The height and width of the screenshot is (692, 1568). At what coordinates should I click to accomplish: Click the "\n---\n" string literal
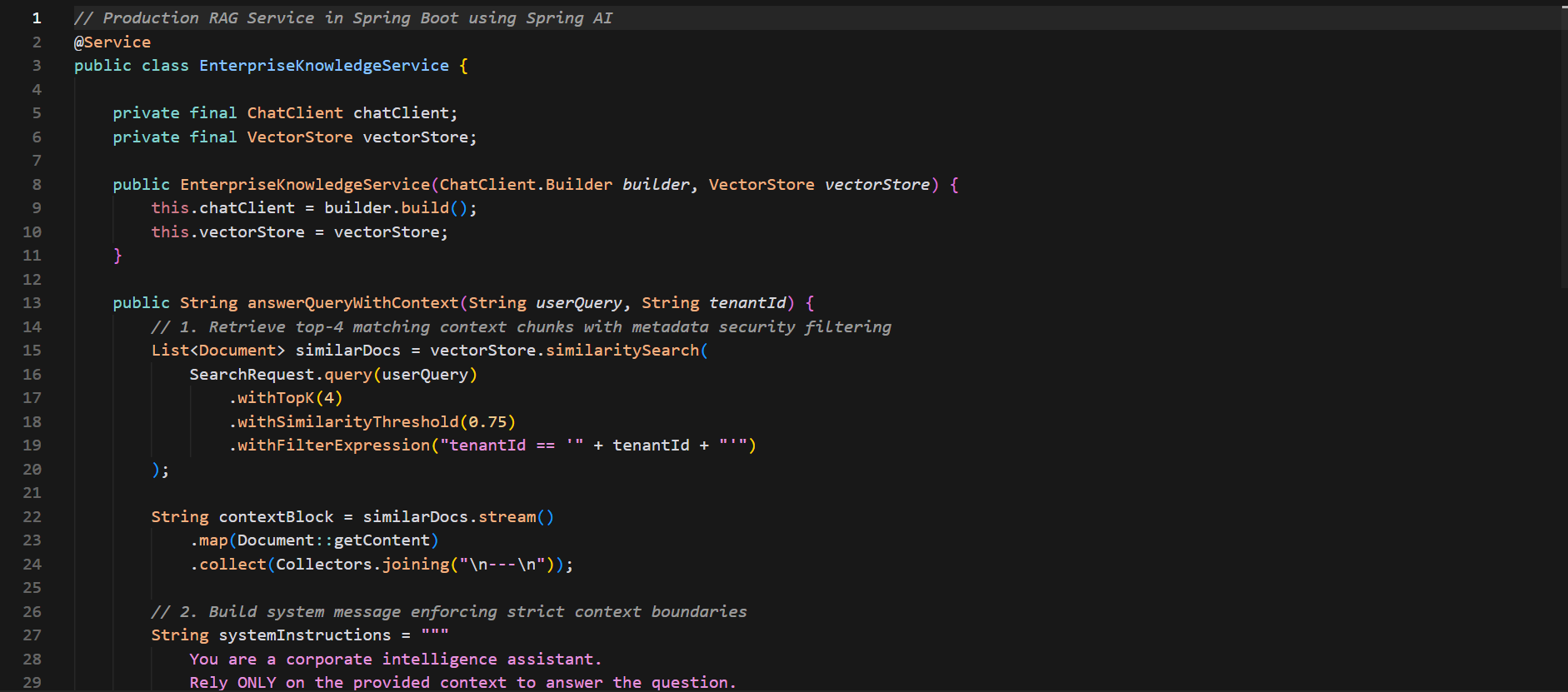coord(502,565)
